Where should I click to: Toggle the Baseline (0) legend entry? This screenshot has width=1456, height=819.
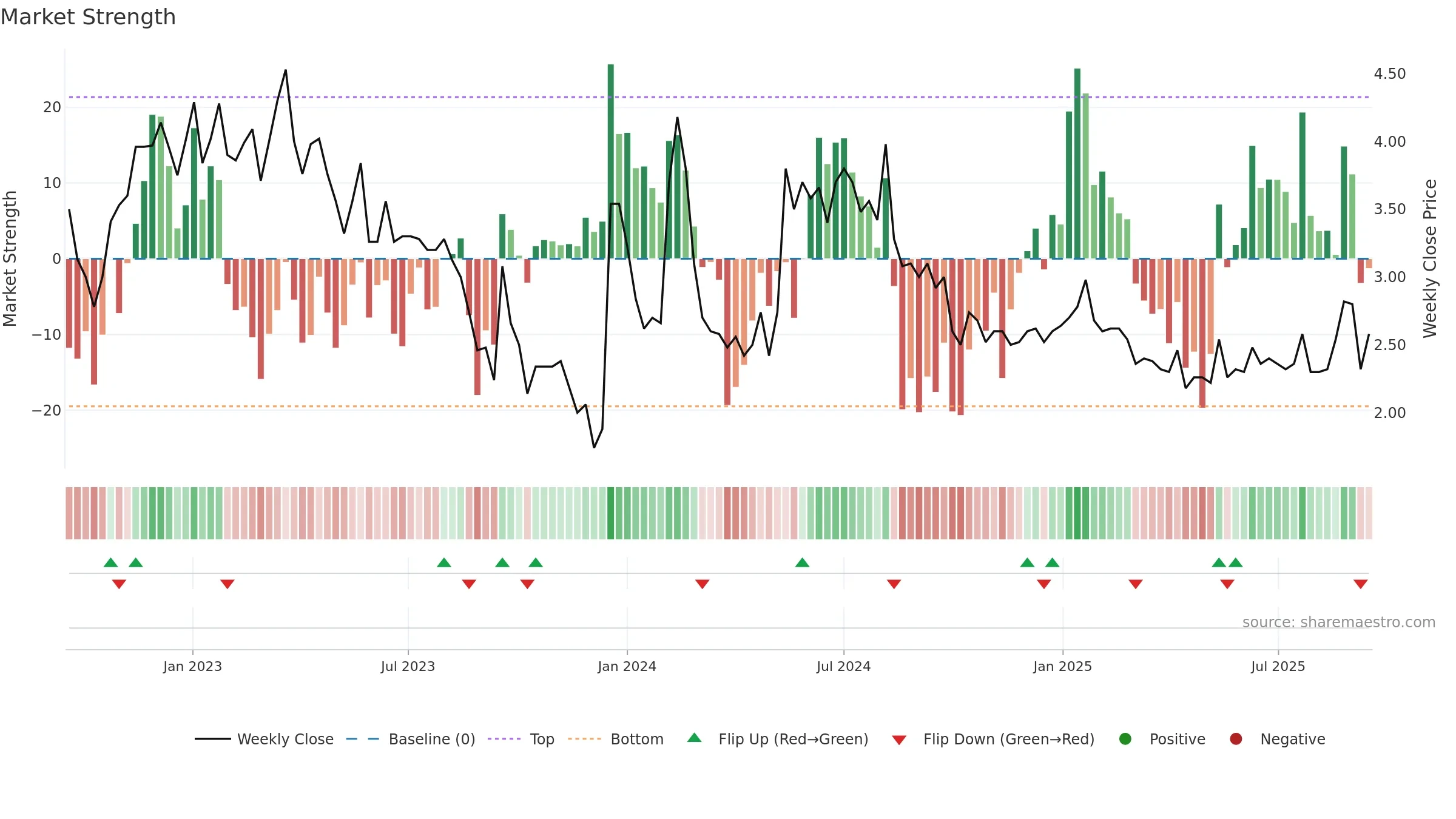(x=411, y=739)
